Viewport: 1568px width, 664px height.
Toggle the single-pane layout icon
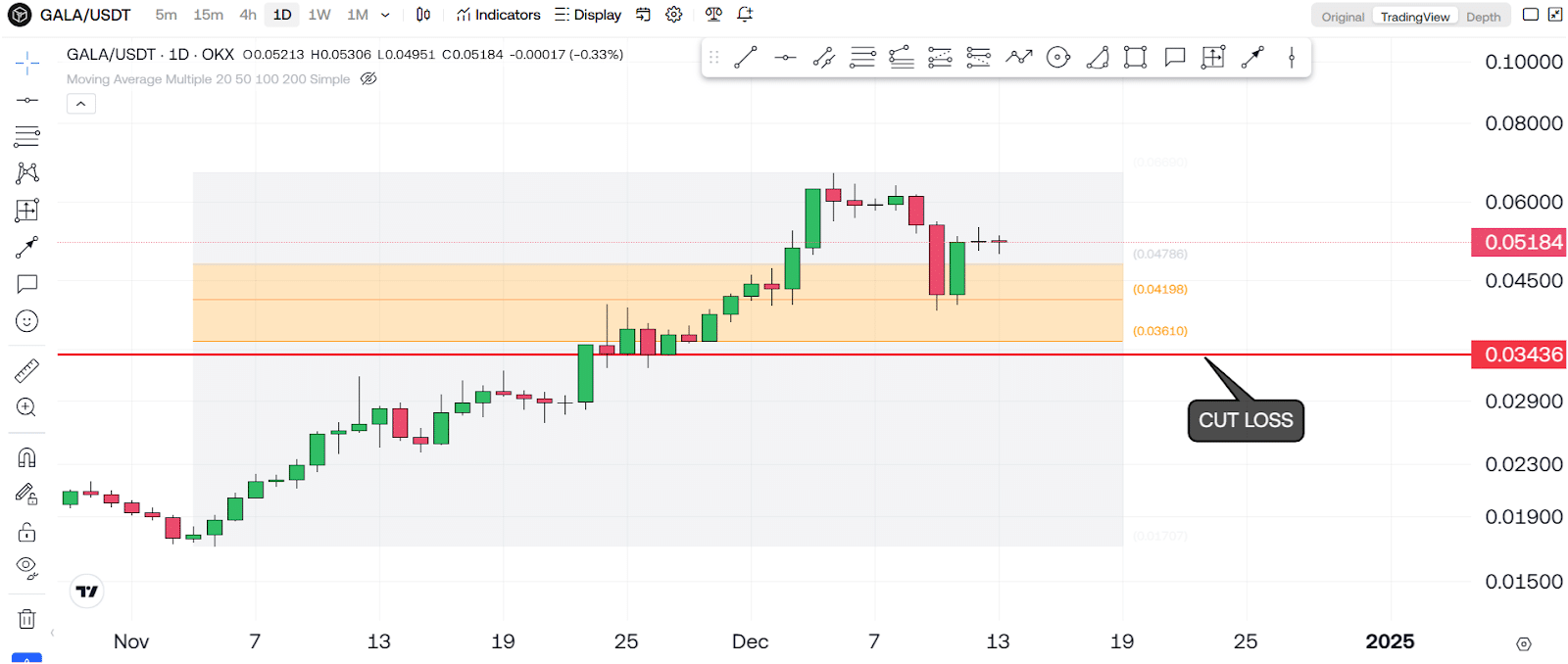[1531, 15]
